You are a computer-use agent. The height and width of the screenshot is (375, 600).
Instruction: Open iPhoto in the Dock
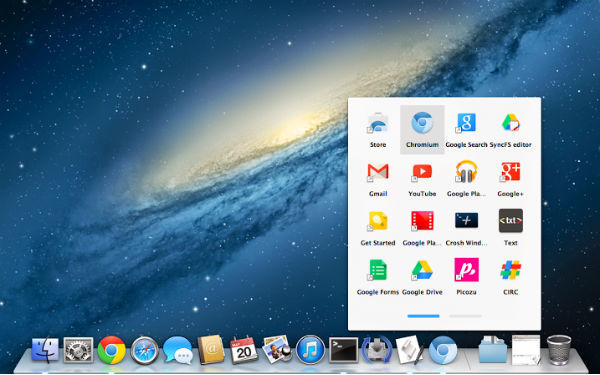click(277, 349)
